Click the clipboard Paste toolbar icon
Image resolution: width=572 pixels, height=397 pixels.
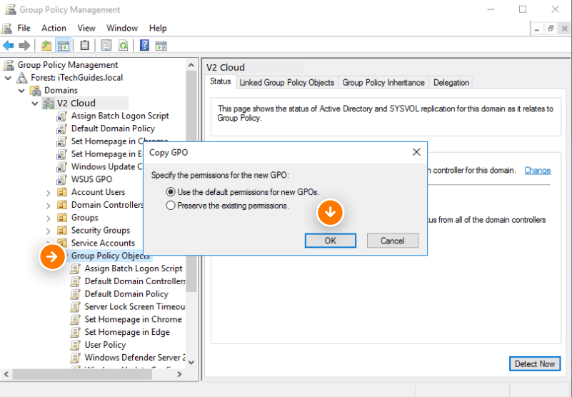(x=85, y=46)
